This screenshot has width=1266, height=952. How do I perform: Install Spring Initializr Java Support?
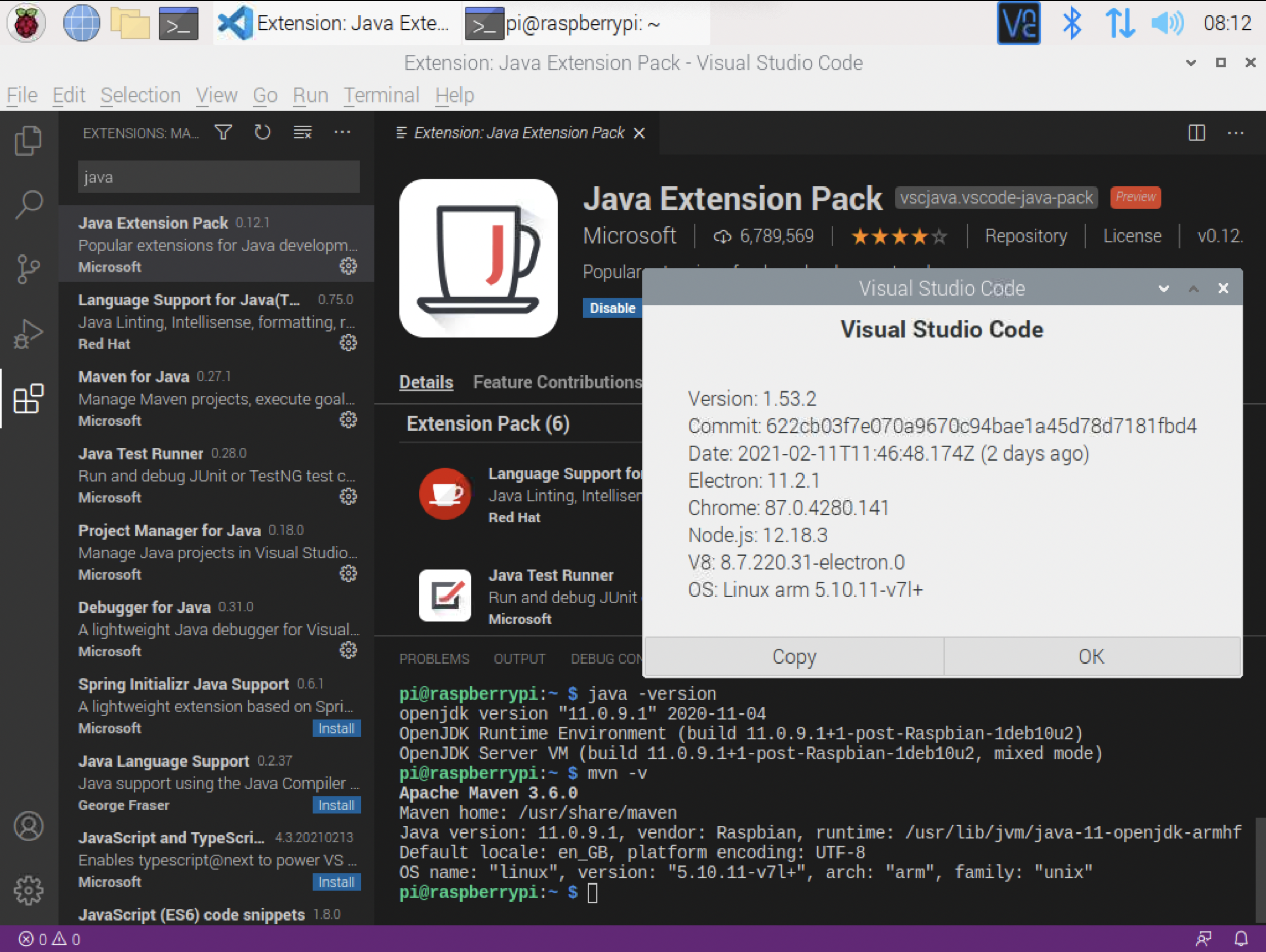tap(336, 728)
